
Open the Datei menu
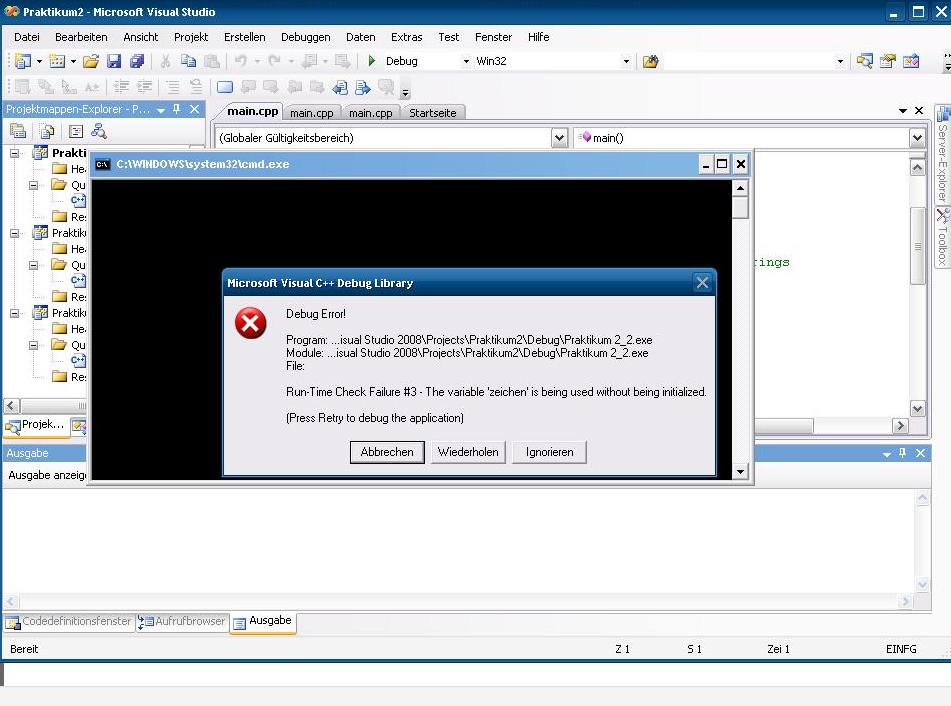[x=27, y=37]
